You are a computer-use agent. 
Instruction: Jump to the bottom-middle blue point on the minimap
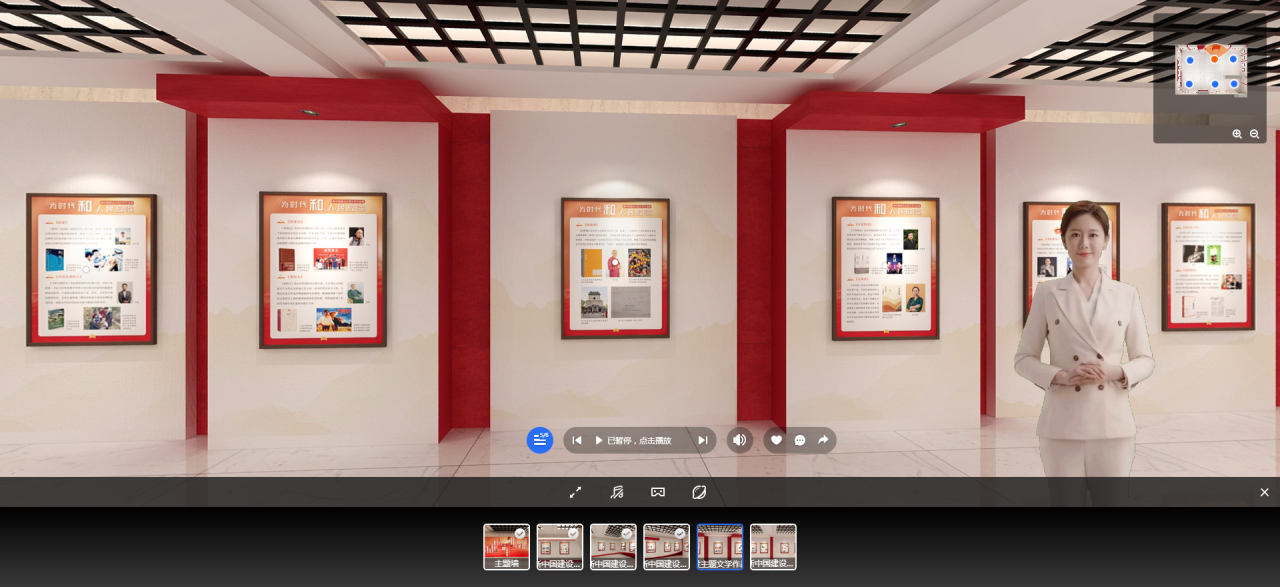click(x=1214, y=84)
